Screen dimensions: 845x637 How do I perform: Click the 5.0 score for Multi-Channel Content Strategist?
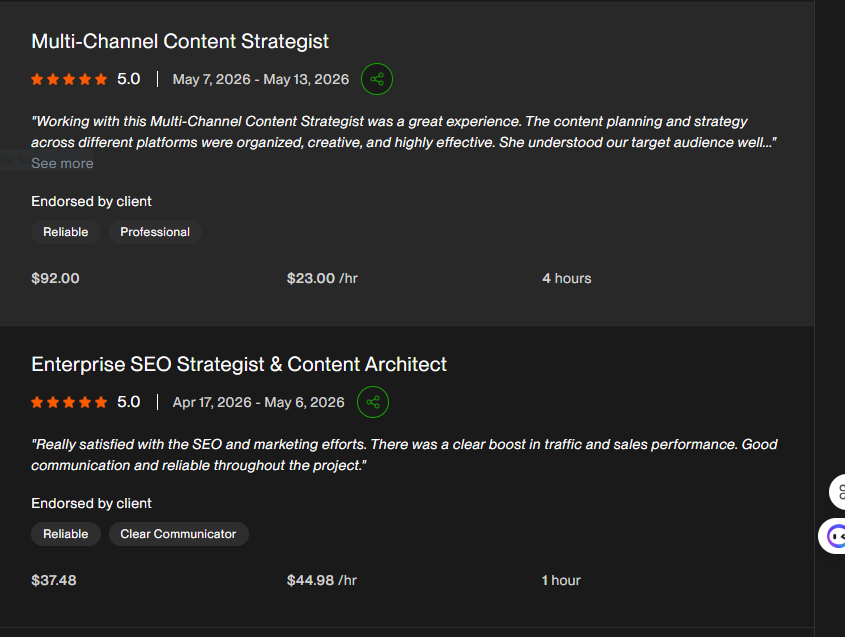coord(129,79)
